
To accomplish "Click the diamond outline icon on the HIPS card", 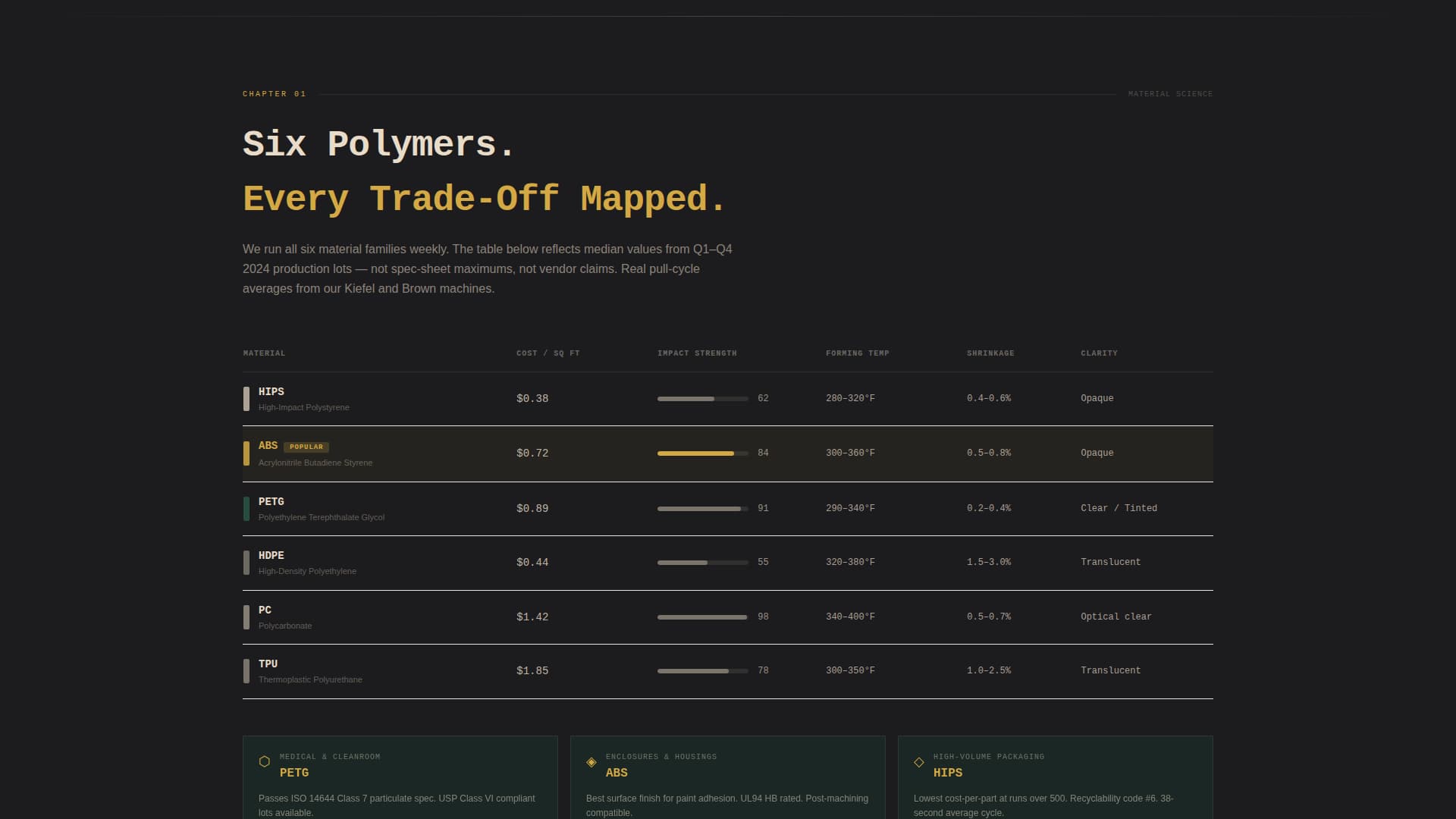I will [x=919, y=761].
